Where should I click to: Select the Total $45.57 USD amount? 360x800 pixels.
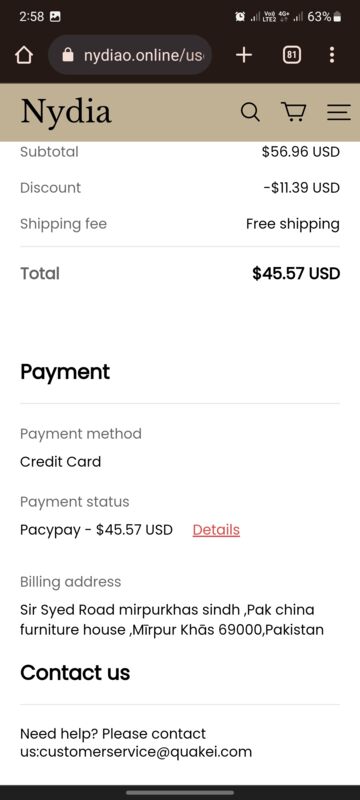296,273
